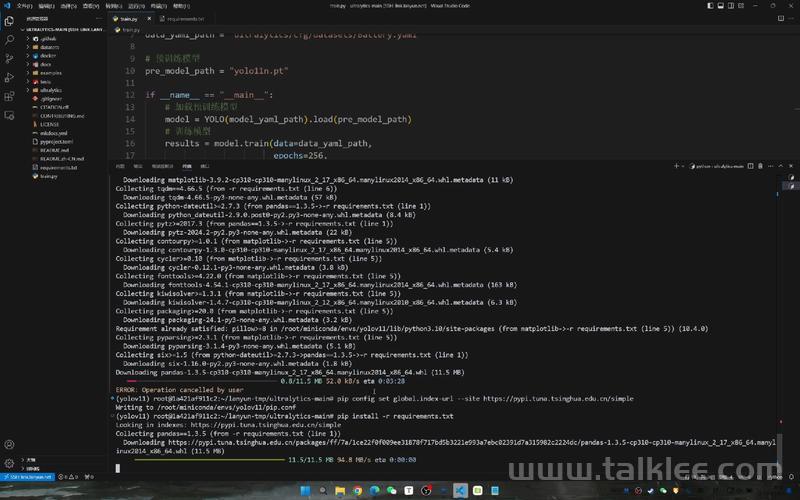Open the Search view in activity bar
The height and width of the screenshot is (500, 800).
click(9, 40)
